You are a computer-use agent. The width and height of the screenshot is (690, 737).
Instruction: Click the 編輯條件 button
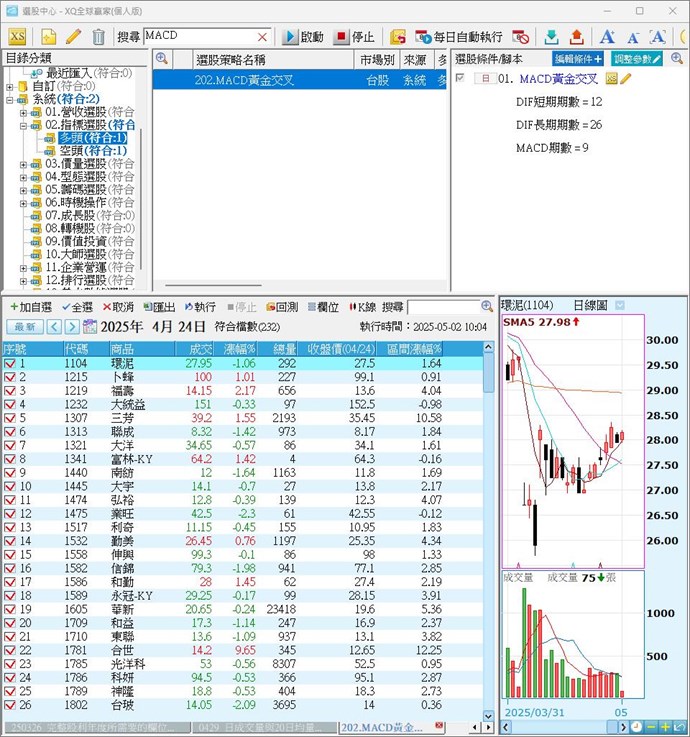point(579,60)
